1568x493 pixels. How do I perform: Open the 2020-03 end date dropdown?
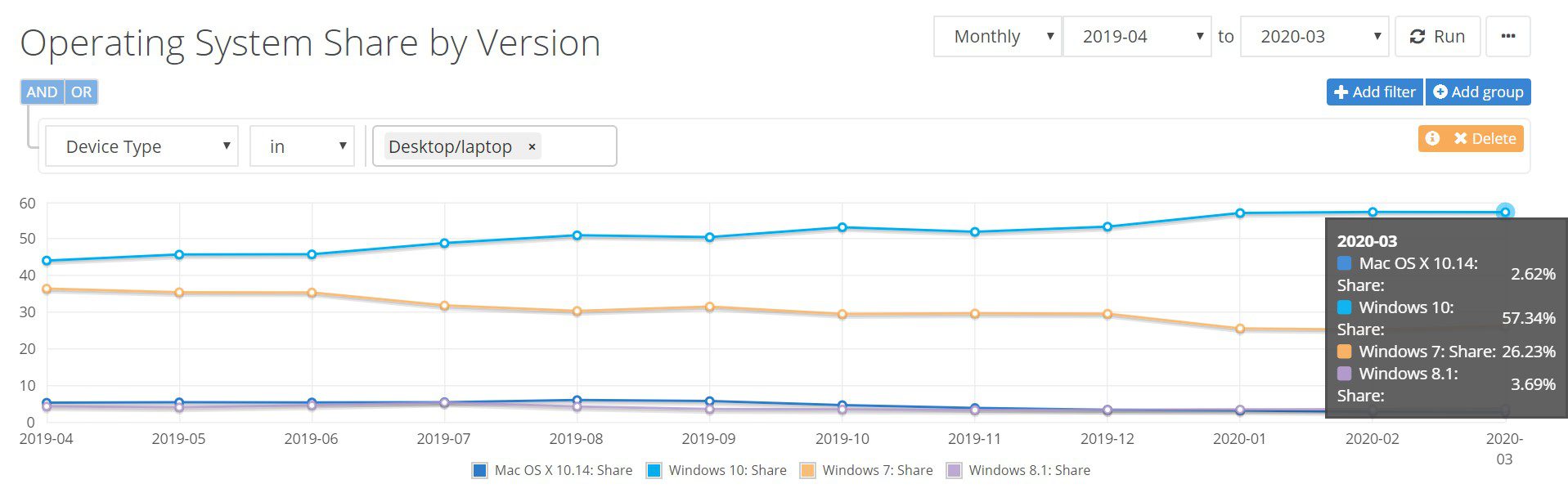click(x=1313, y=36)
